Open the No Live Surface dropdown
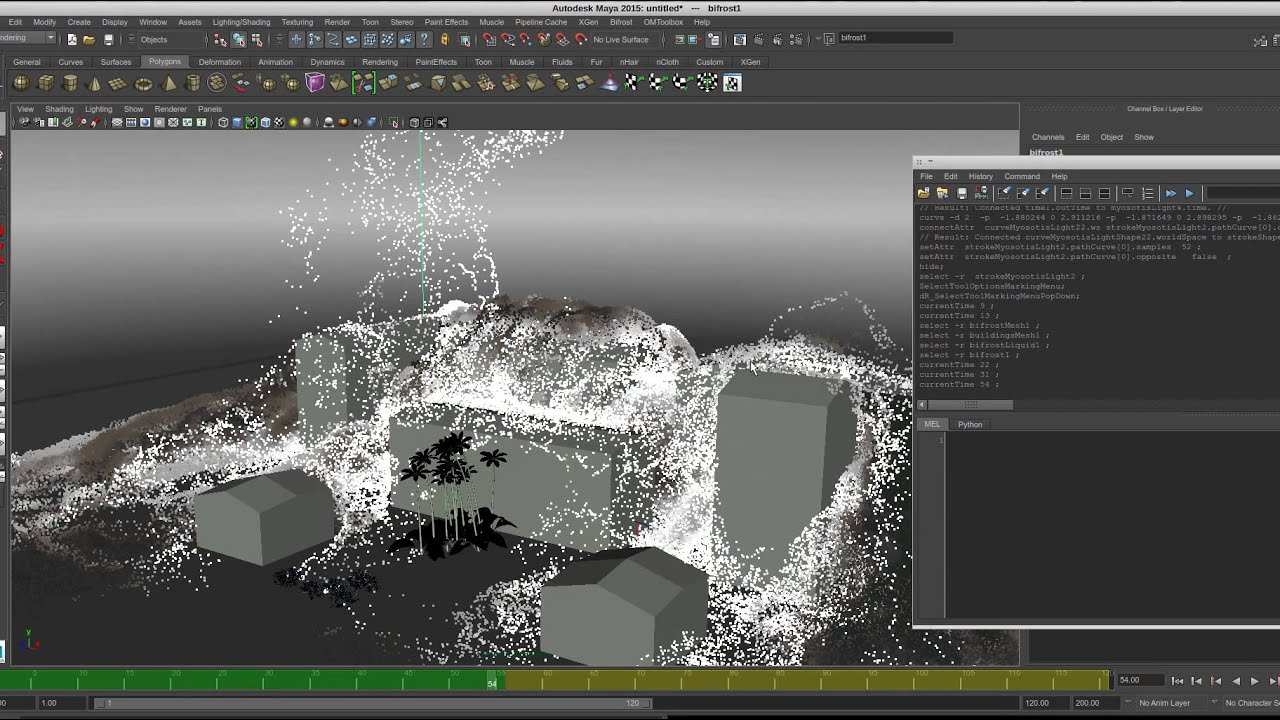The height and width of the screenshot is (720, 1280). 620,39
